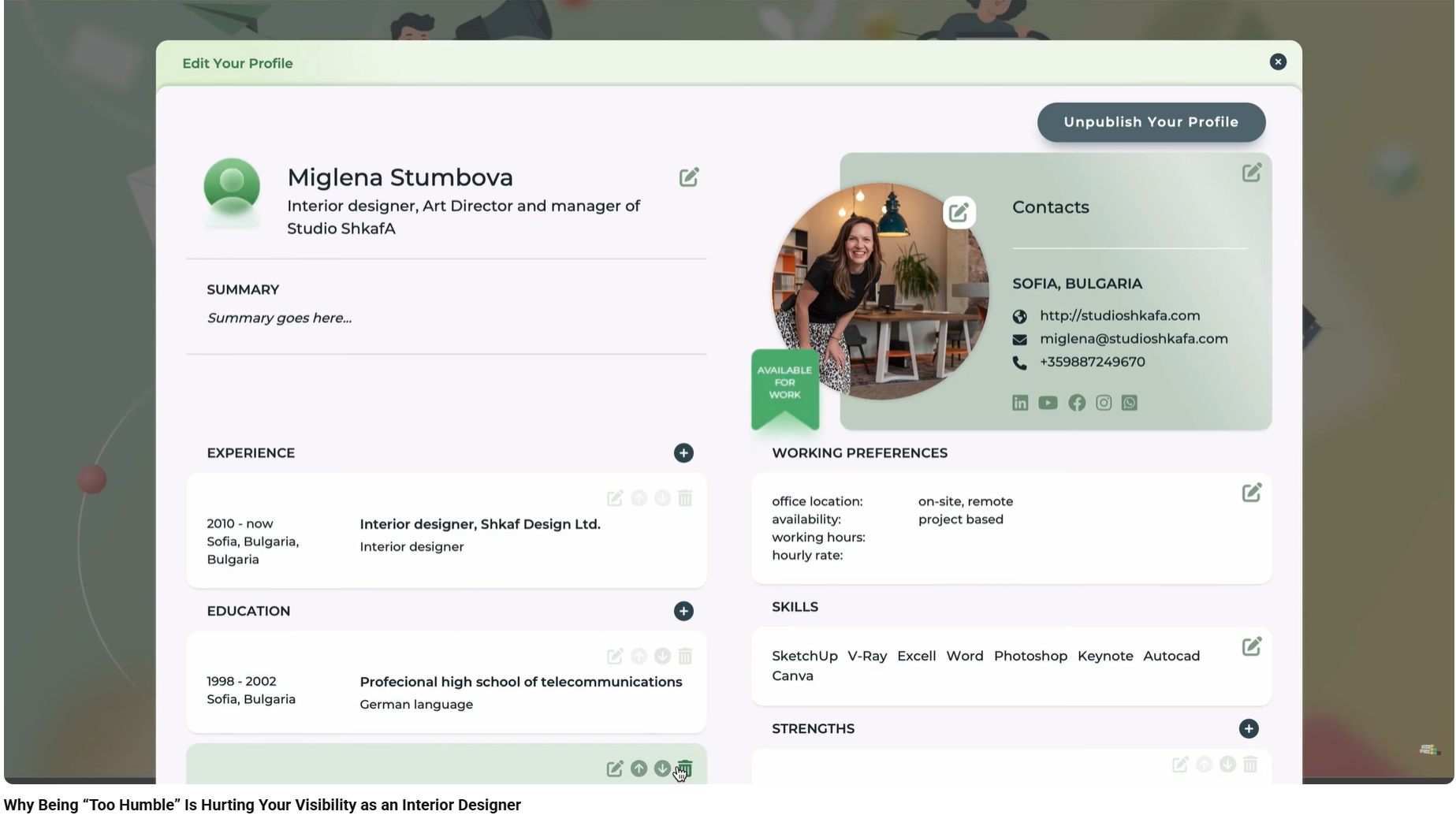The image size is (1456, 815).
Task: Add a new Strength
Action: click(x=1249, y=729)
